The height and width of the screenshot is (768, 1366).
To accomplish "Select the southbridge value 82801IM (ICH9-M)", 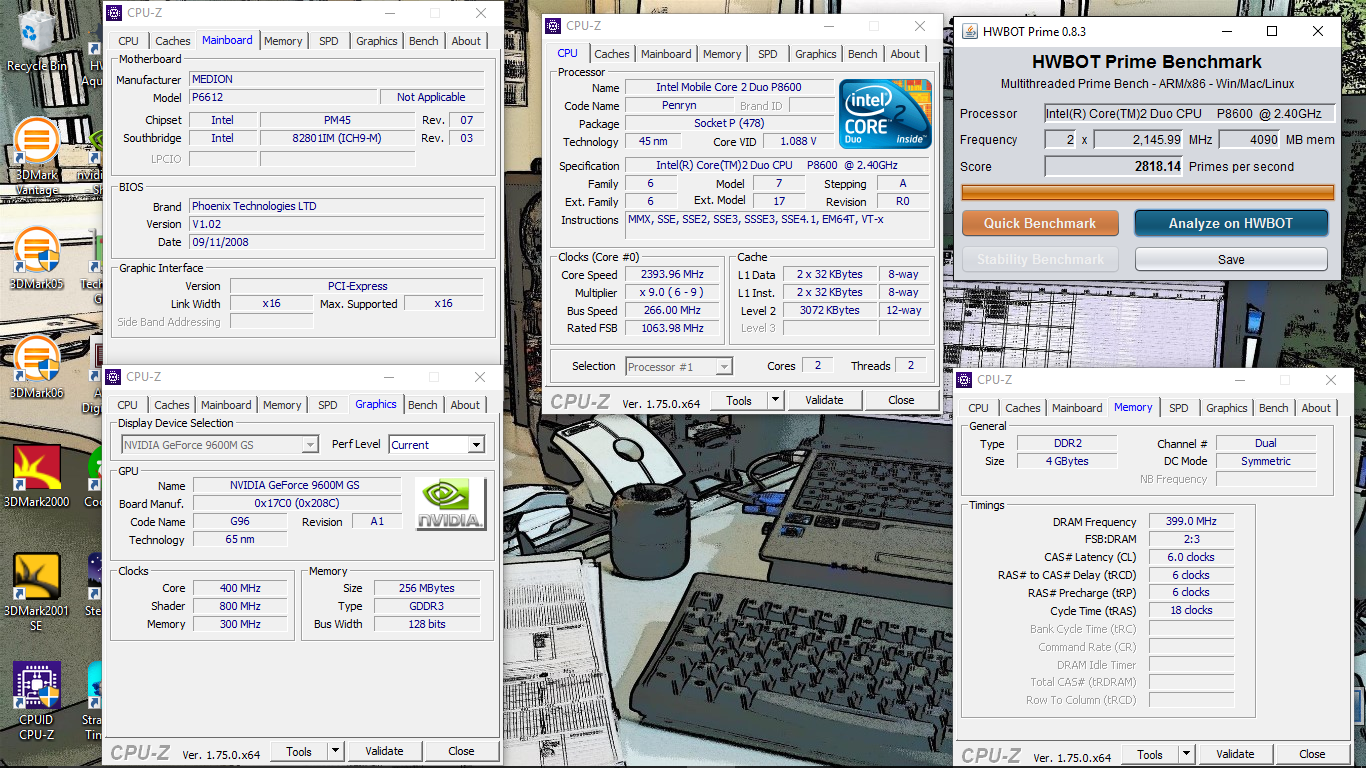I will [x=336, y=139].
